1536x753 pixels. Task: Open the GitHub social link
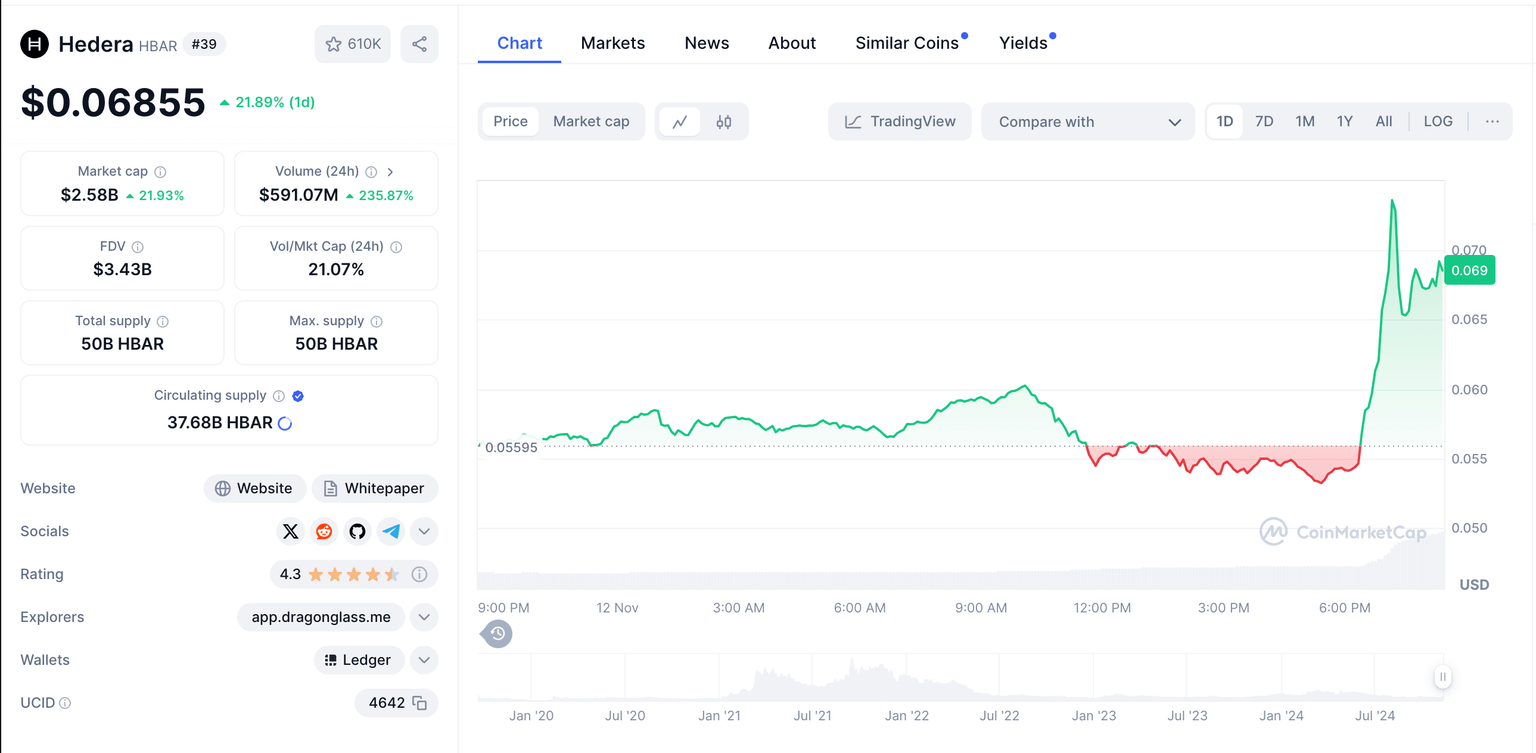point(357,531)
